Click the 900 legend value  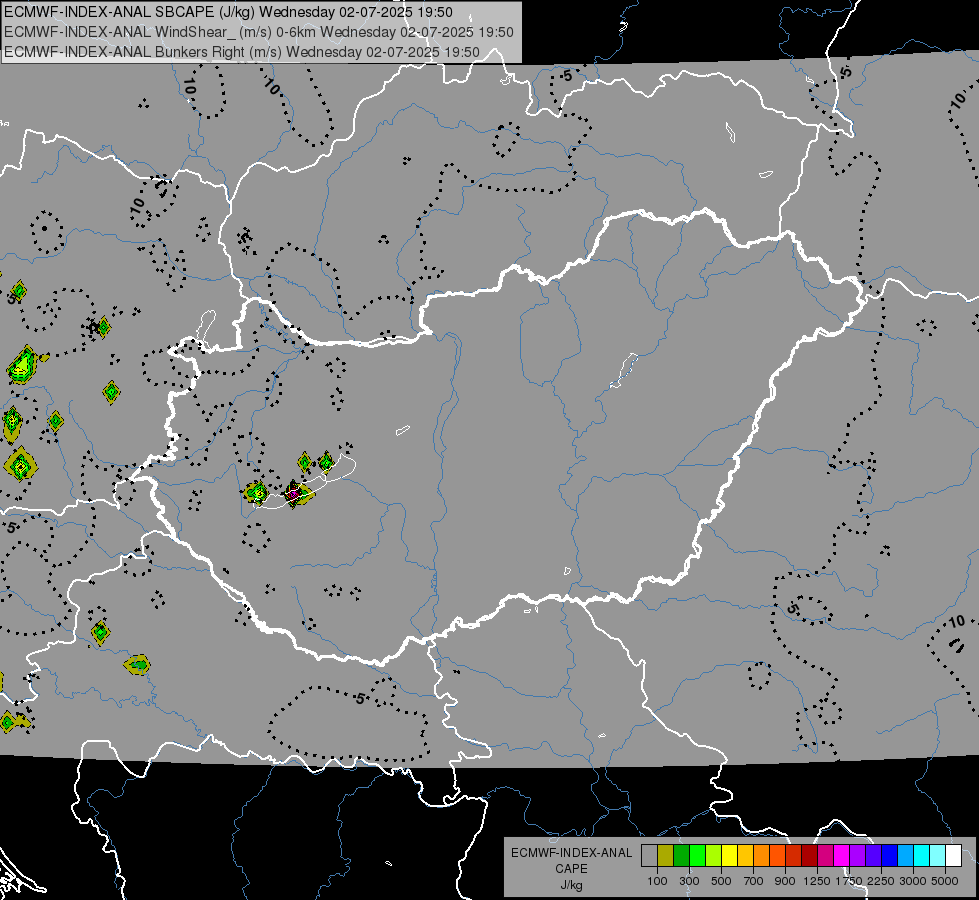tap(785, 881)
